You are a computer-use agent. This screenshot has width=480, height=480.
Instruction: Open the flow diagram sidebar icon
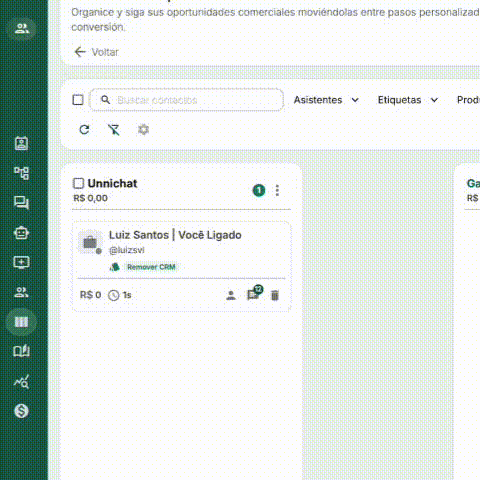[21, 173]
